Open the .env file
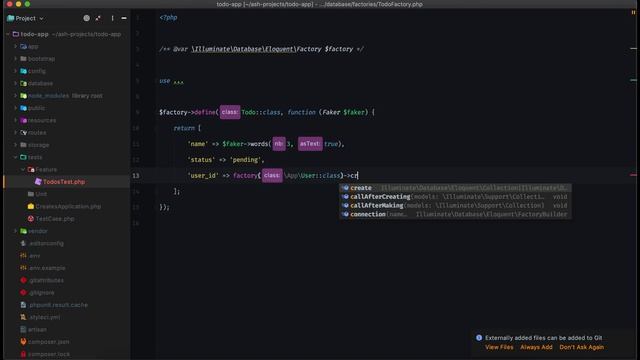This screenshot has height=360, width=640. 34,256
